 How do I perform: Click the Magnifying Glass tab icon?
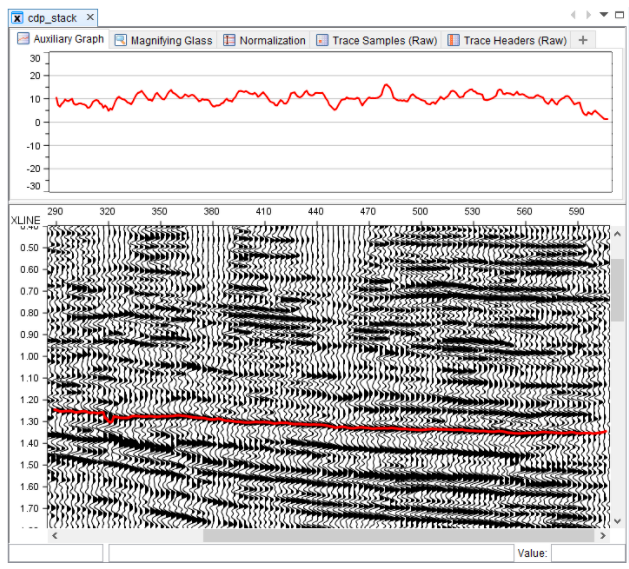coord(120,40)
